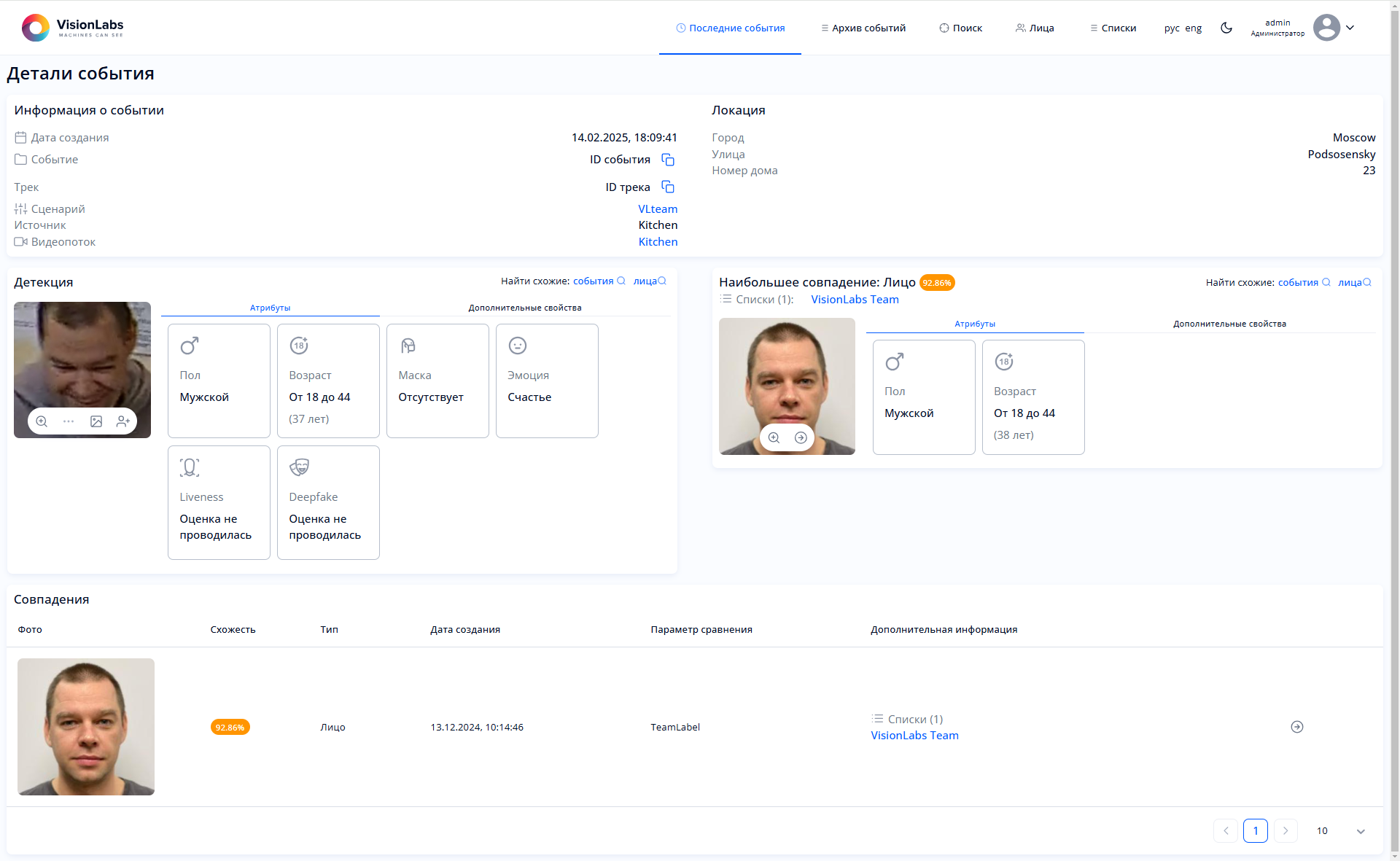Open the VLteam scenario link
This screenshot has height=861, width=1400.
(658, 209)
